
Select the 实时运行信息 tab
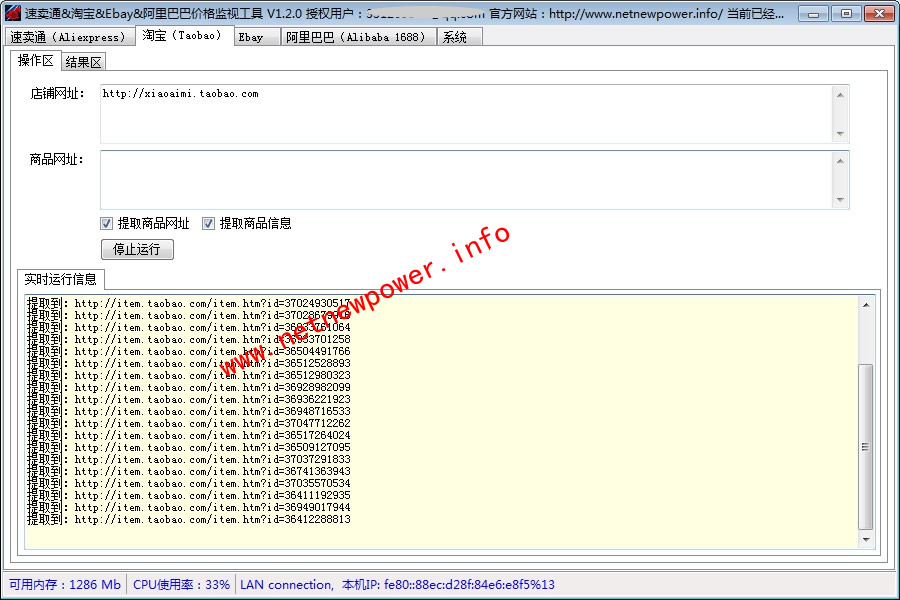[61, 279]
